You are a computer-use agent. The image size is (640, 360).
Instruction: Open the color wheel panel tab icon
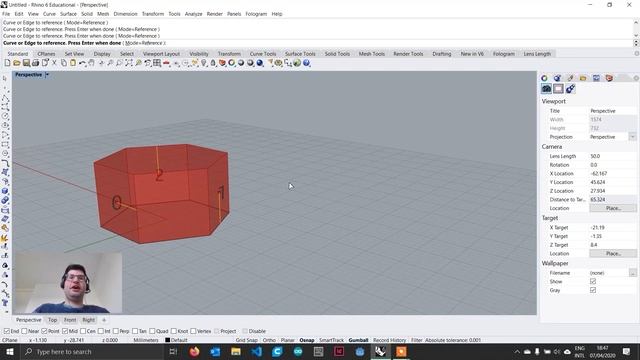pos(544,78)
